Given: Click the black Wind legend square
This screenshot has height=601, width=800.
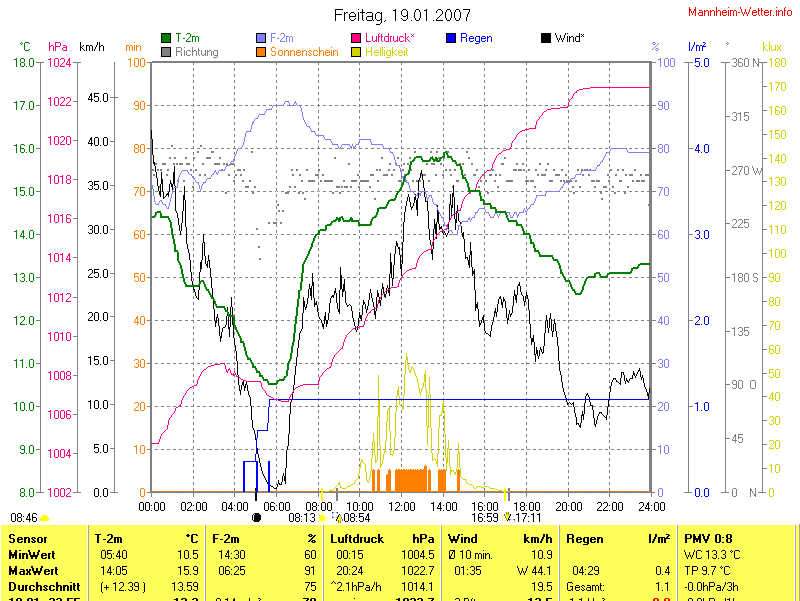Looking at the screenshot, I should tap(546, 39).
